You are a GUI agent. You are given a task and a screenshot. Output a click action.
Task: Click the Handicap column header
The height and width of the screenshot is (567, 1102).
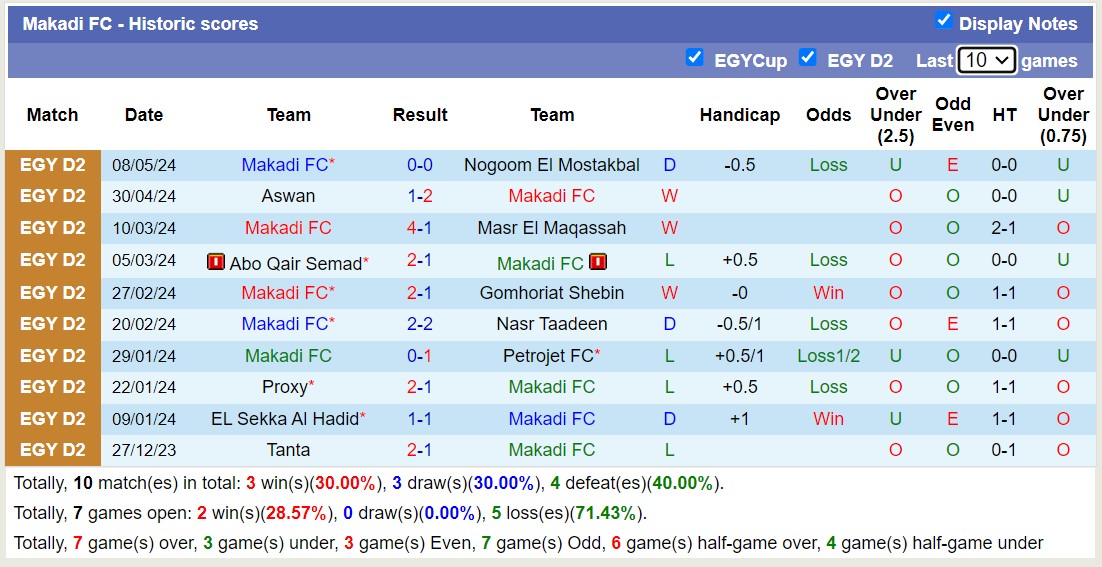pyautogui.click(x=739, y=115)
